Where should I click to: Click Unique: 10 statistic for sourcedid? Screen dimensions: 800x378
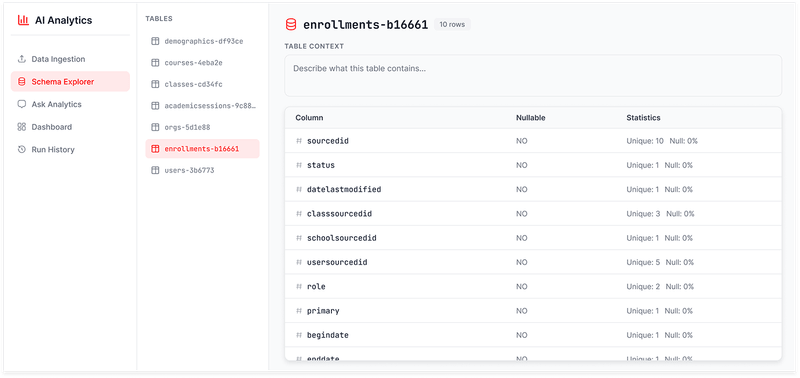click(645, 141)
